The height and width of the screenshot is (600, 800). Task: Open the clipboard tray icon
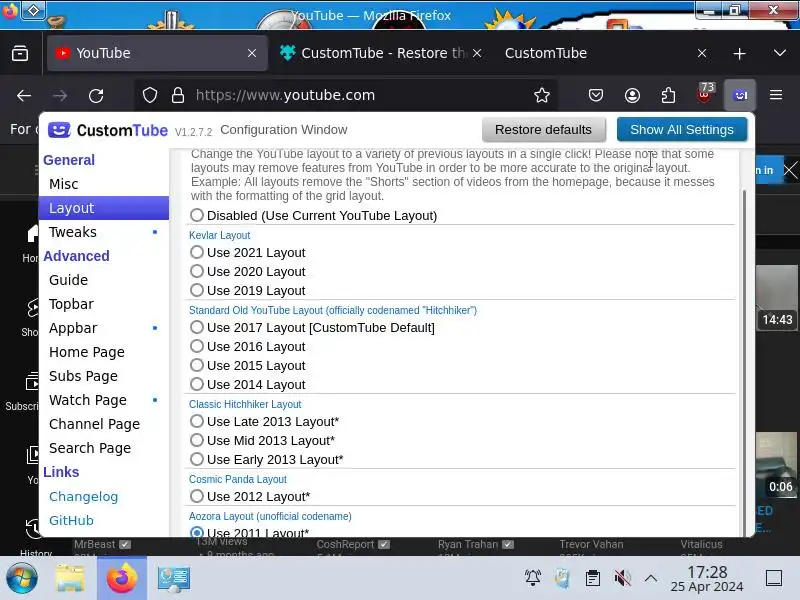pos(592,578)
